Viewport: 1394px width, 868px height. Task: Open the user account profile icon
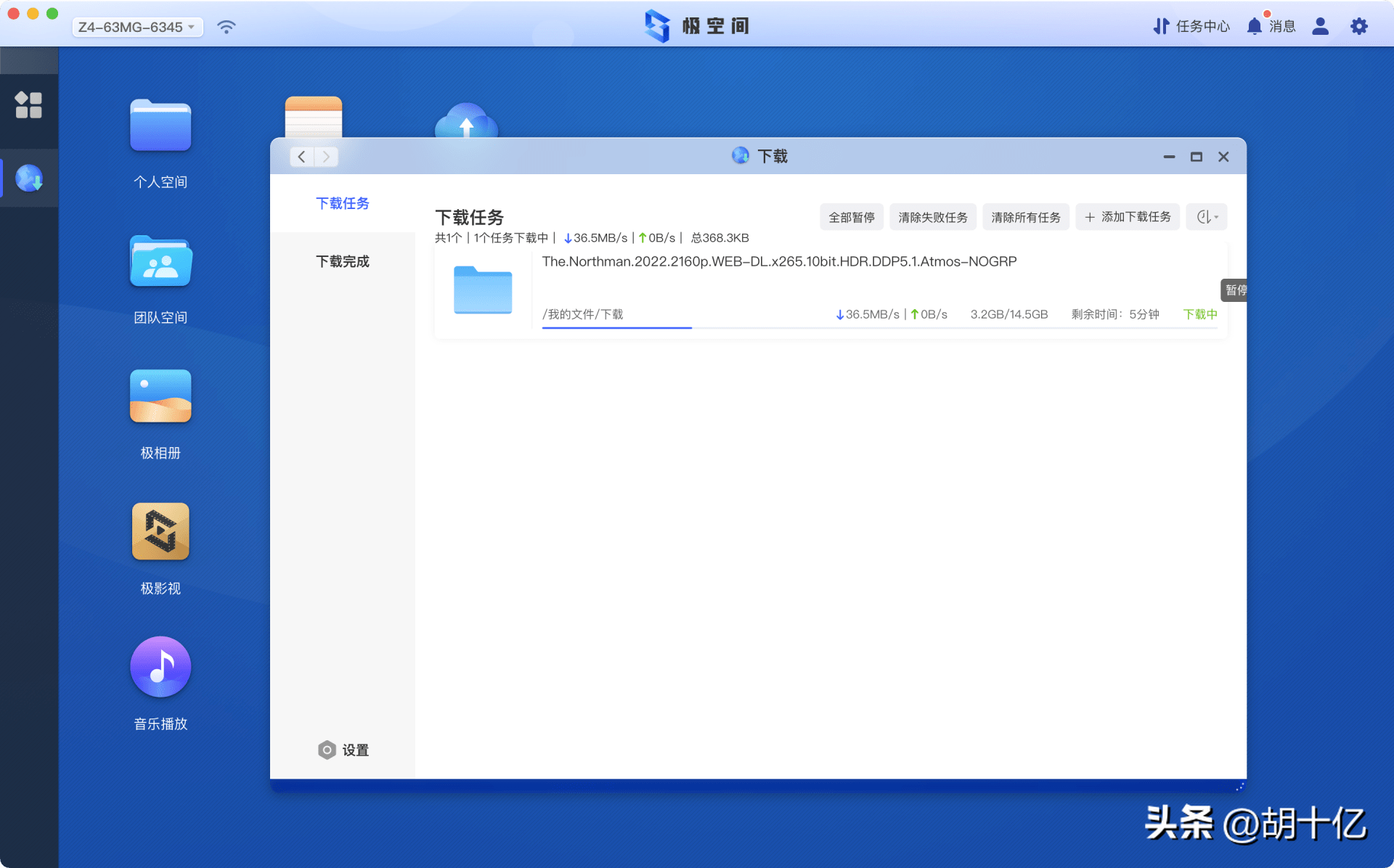[1321, 26]
